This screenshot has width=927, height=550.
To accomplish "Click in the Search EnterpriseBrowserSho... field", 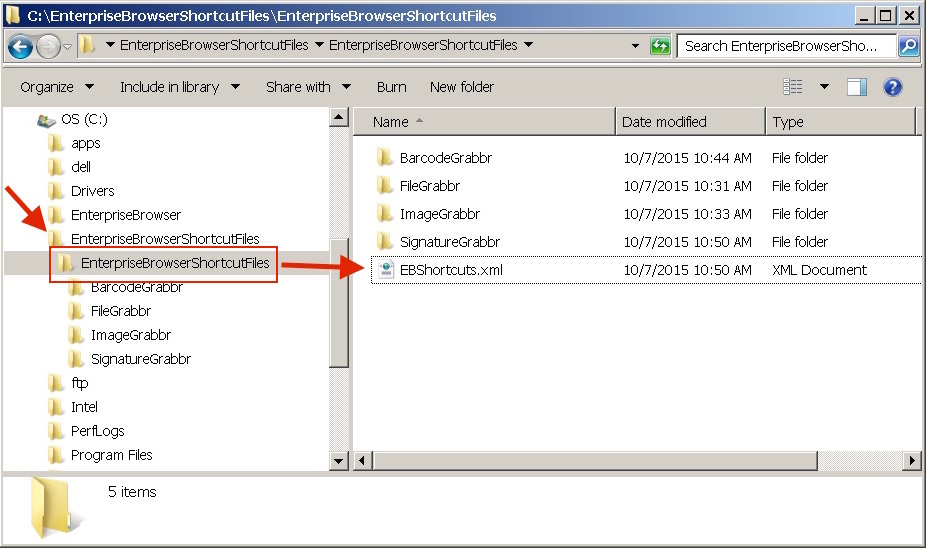I will point(787,46).
